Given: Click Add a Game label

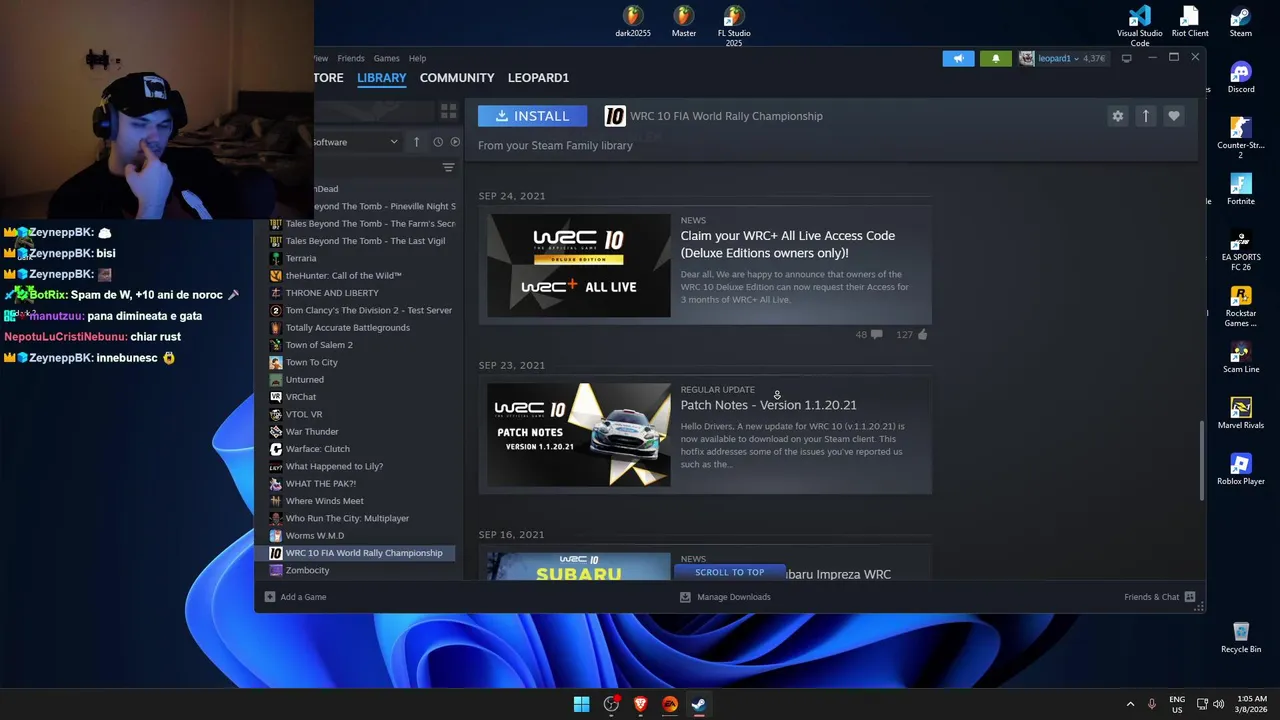Looking at the screenshot, I should pyautogui.click(x=303, y=597).
